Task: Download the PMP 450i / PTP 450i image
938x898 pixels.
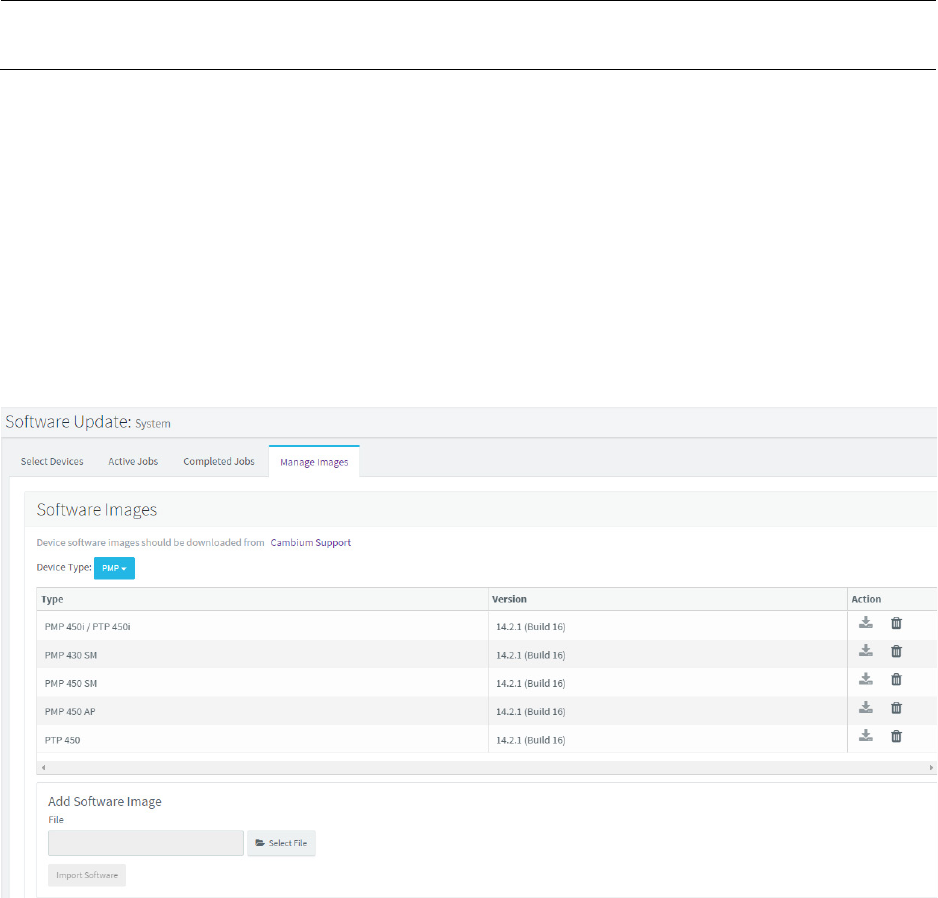Action: (866, 623)
